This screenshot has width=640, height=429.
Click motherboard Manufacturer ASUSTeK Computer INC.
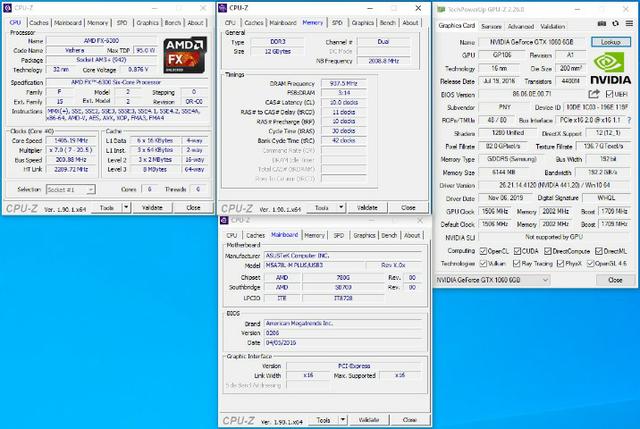343,256
